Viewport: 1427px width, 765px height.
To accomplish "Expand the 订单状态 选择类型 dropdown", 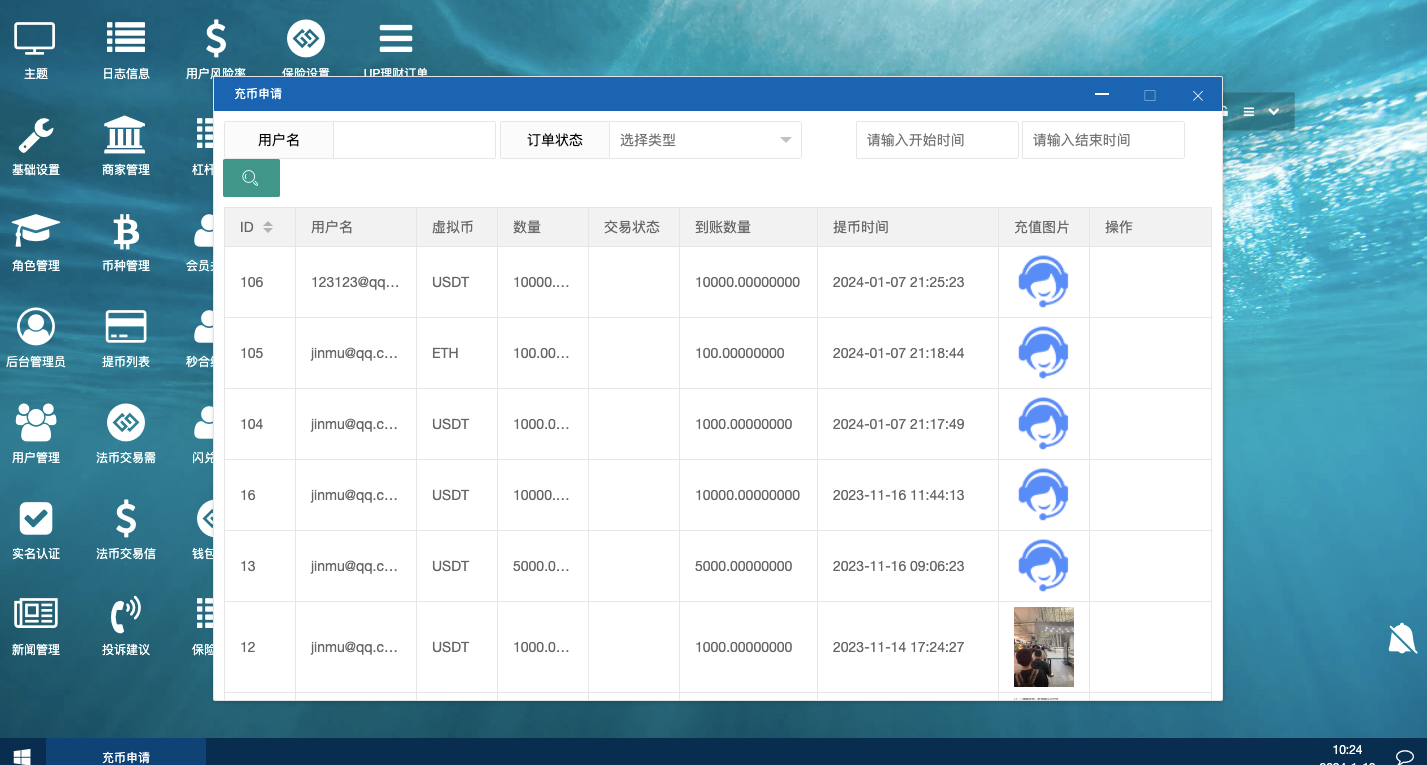I will tap(705, 140).
